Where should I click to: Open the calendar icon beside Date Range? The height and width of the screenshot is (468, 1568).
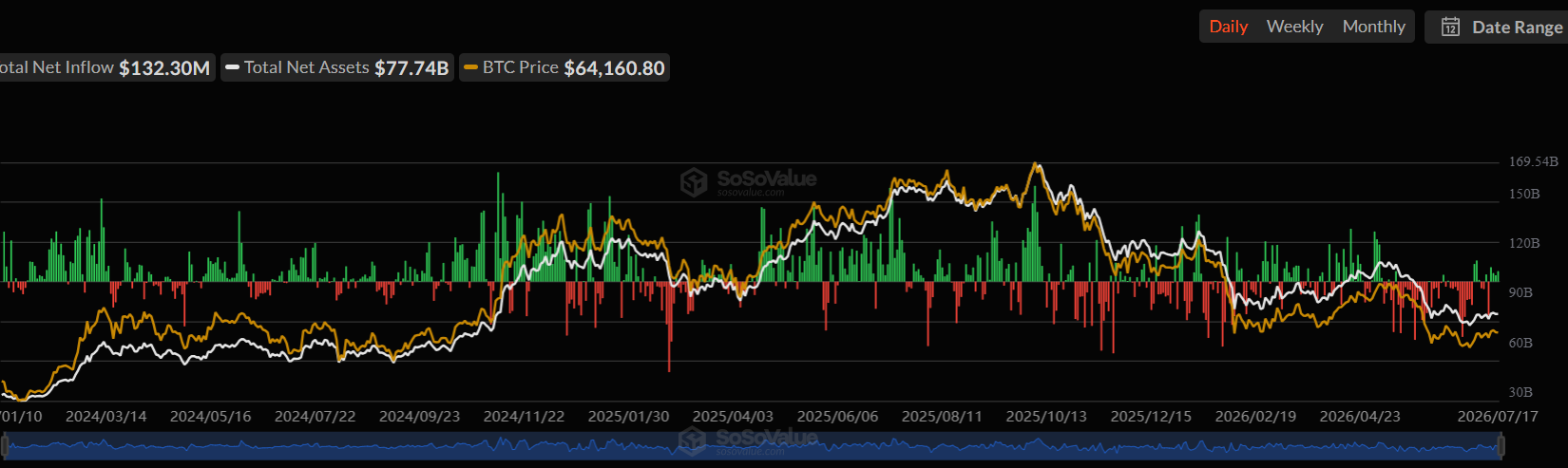tap(1450, 27)
